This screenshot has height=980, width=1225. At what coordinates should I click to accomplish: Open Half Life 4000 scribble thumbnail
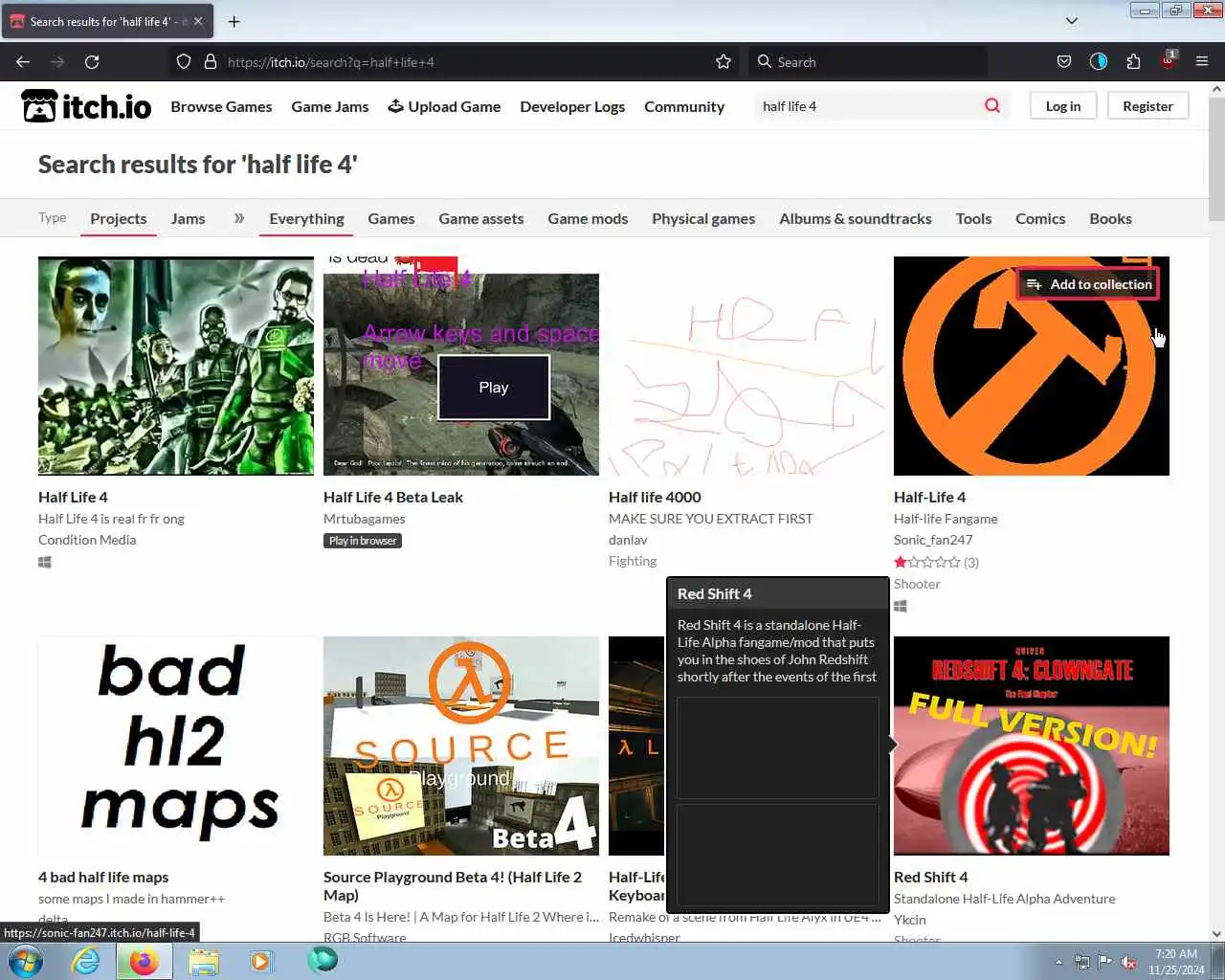[746, 366]
